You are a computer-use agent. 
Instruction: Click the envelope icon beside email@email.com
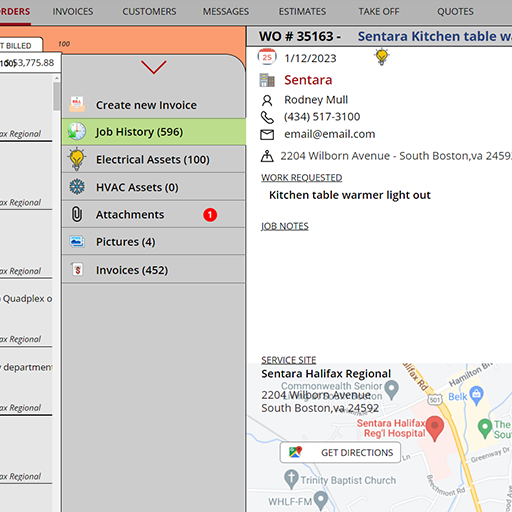point(267,135)
